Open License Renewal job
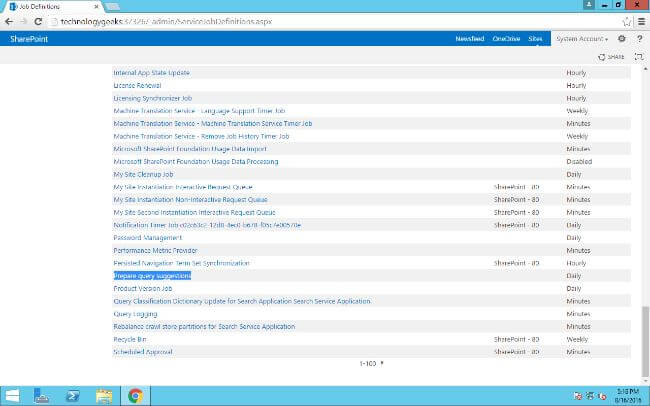 point(137,85)
